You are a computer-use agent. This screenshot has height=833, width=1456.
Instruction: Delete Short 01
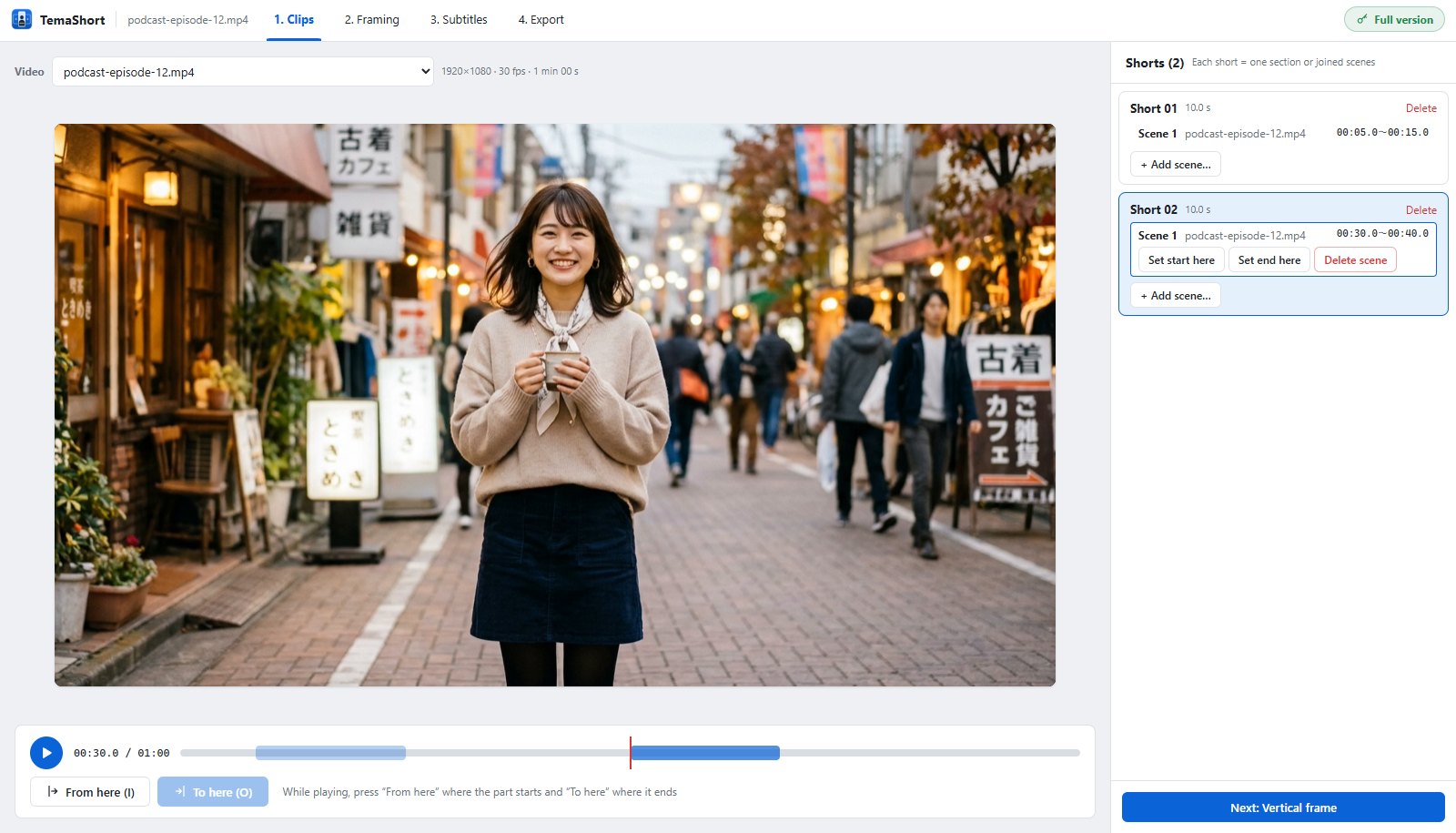point(1421,108)
